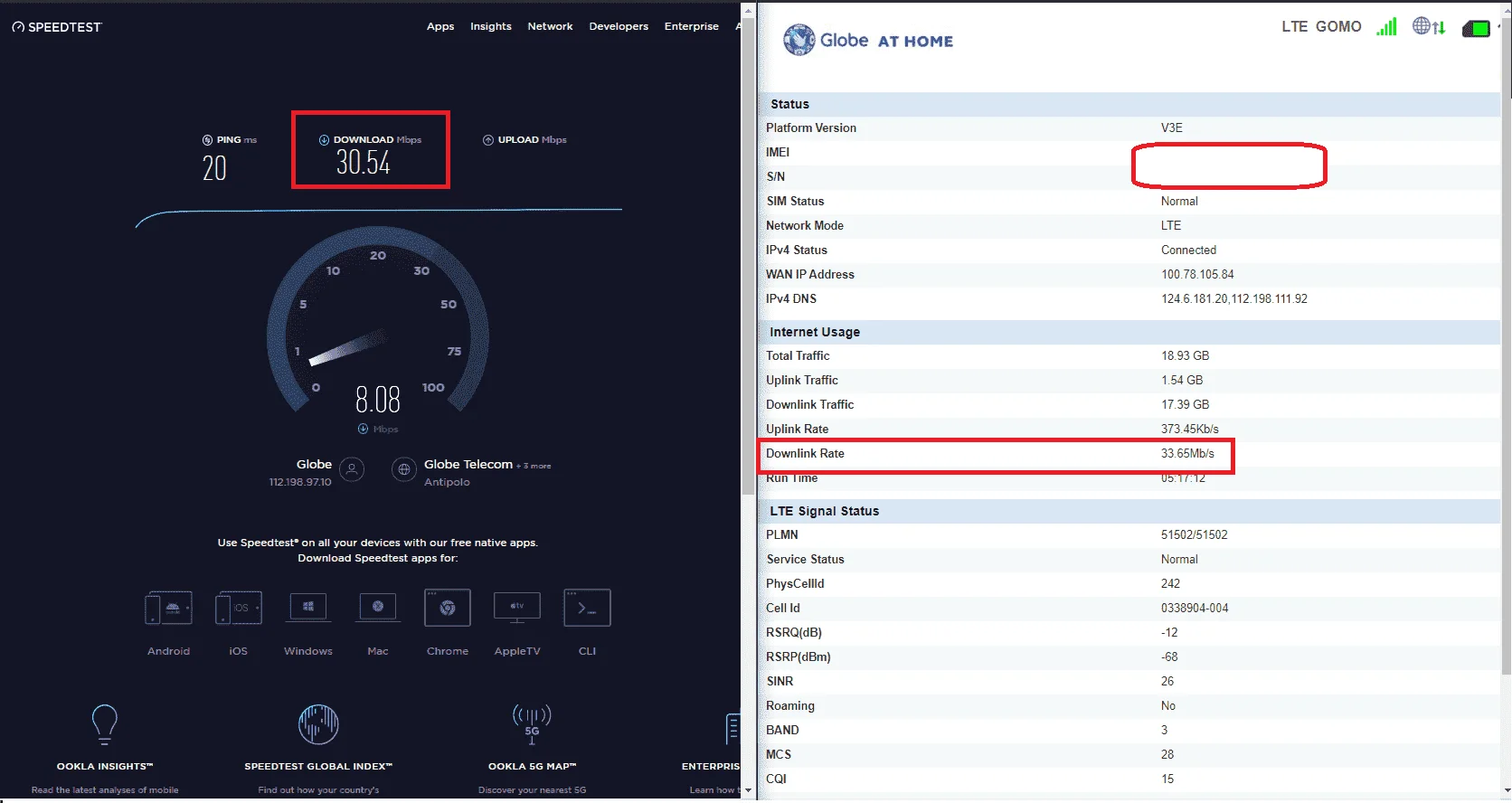1512x803 pixels.
Task: Click the WAN IP Address value 100.78.105.84
Action: (1197, 274)
